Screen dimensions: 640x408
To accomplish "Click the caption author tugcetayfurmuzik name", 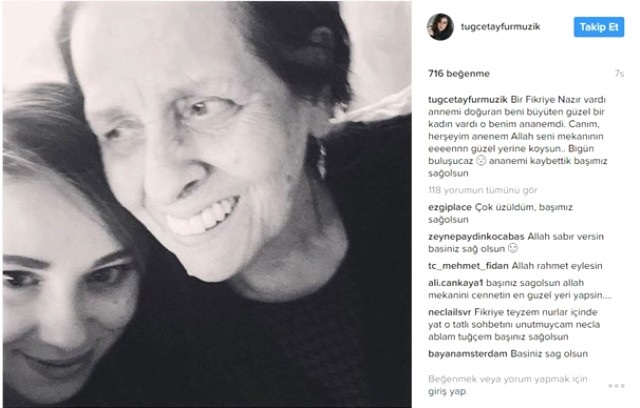I will (x=468, y=100).
